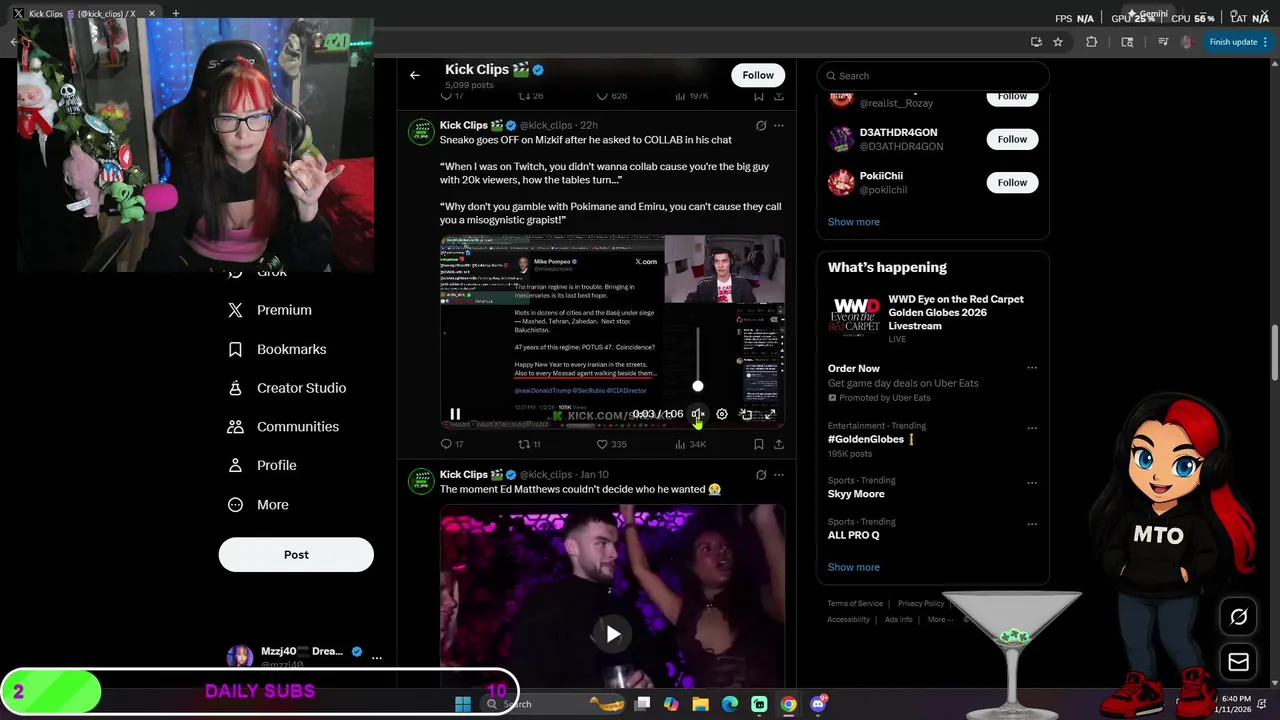The image size is (1280, 720).
Task: Play the Ed Matthews video
Action: pos(612,634)
